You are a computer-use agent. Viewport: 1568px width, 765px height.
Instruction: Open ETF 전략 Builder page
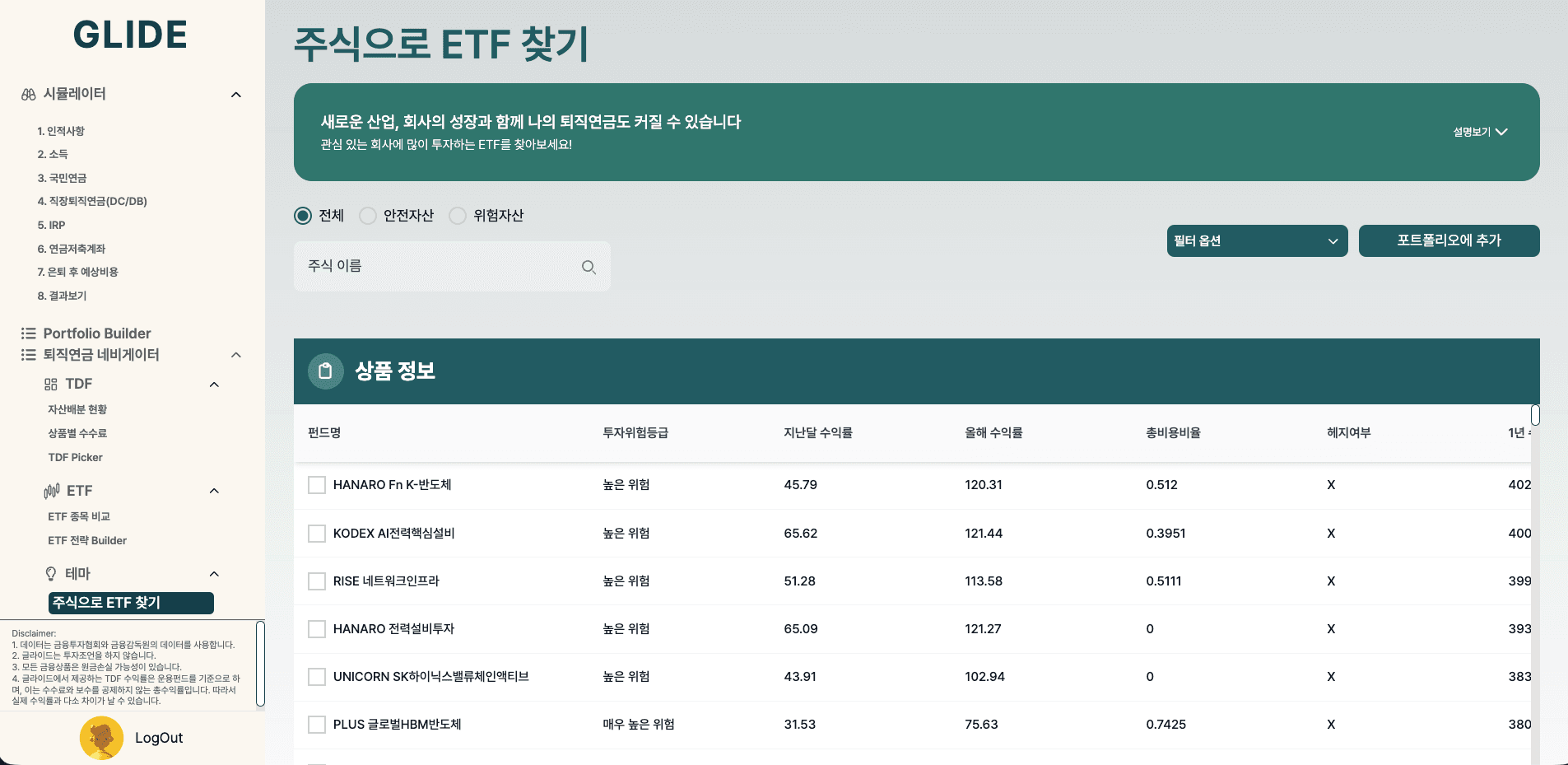click(87, 540)
